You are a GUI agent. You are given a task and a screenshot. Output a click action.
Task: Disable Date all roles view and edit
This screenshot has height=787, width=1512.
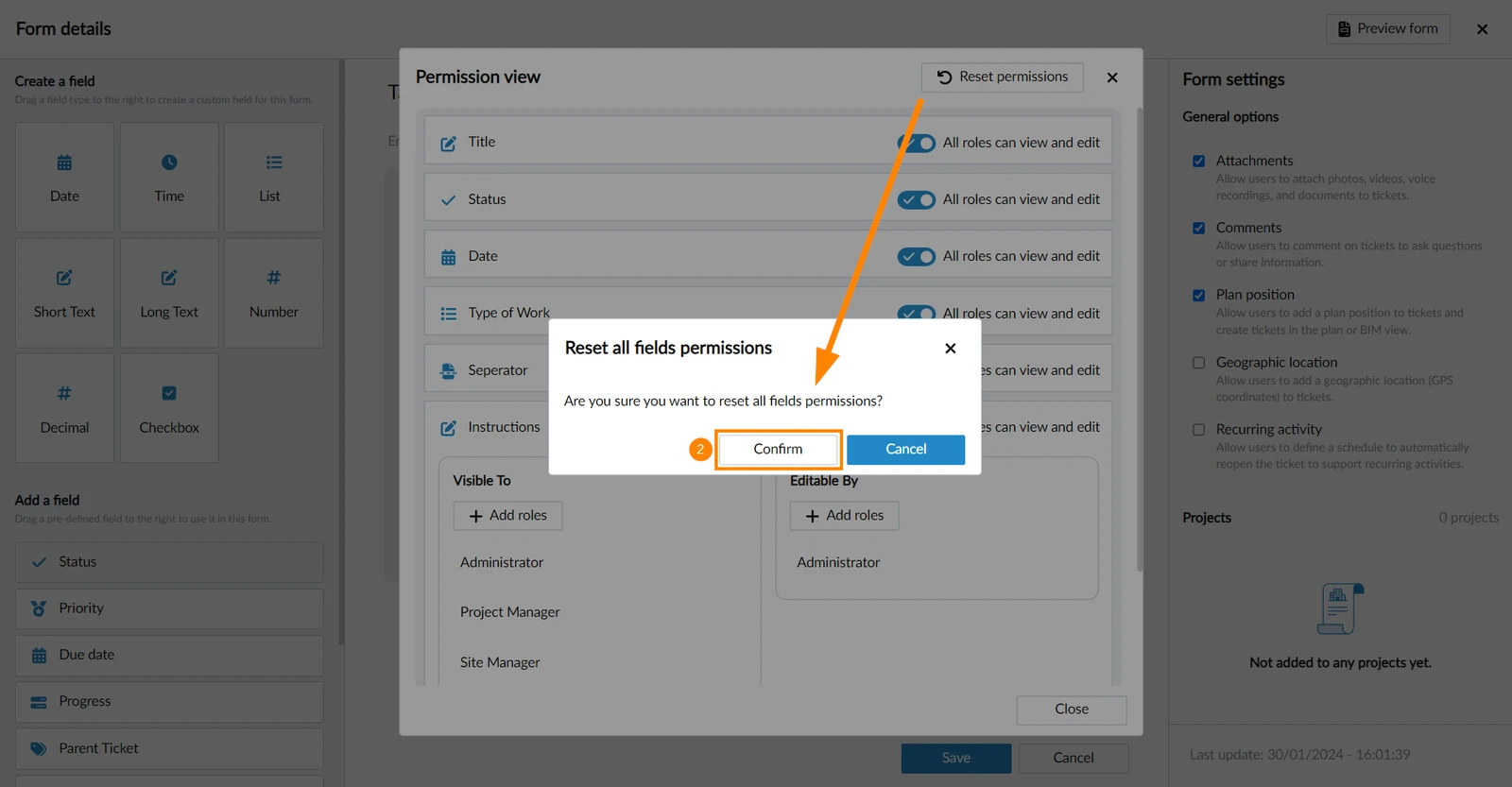(917, 256)
